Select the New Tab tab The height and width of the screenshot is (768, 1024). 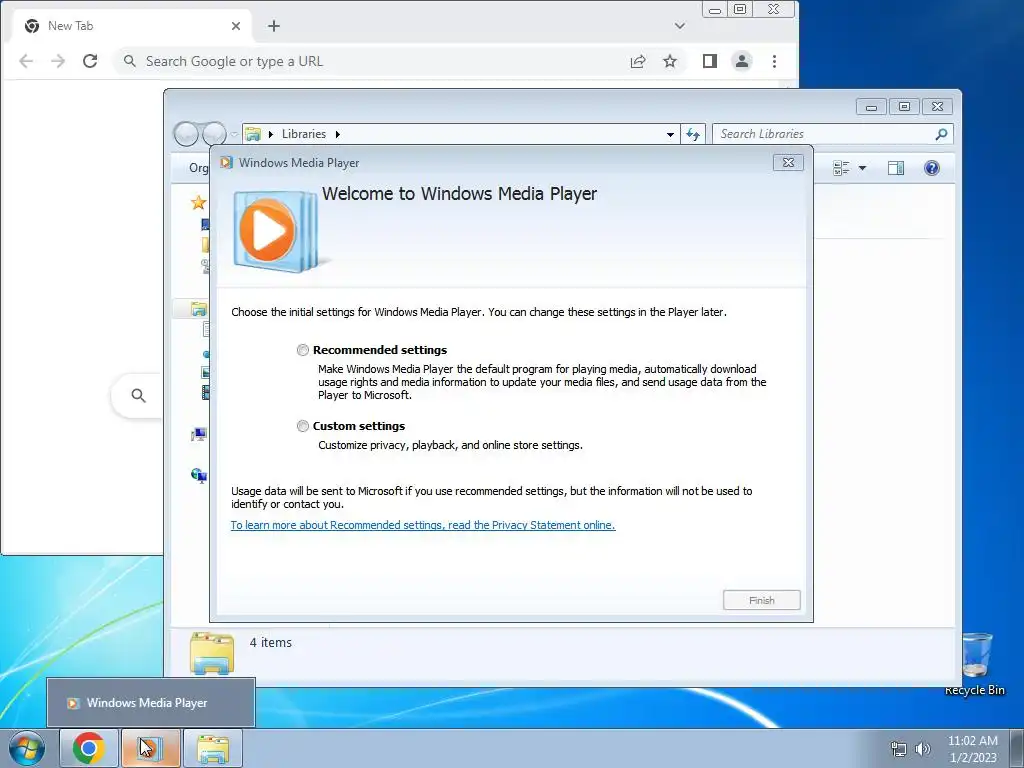point(131,26)
